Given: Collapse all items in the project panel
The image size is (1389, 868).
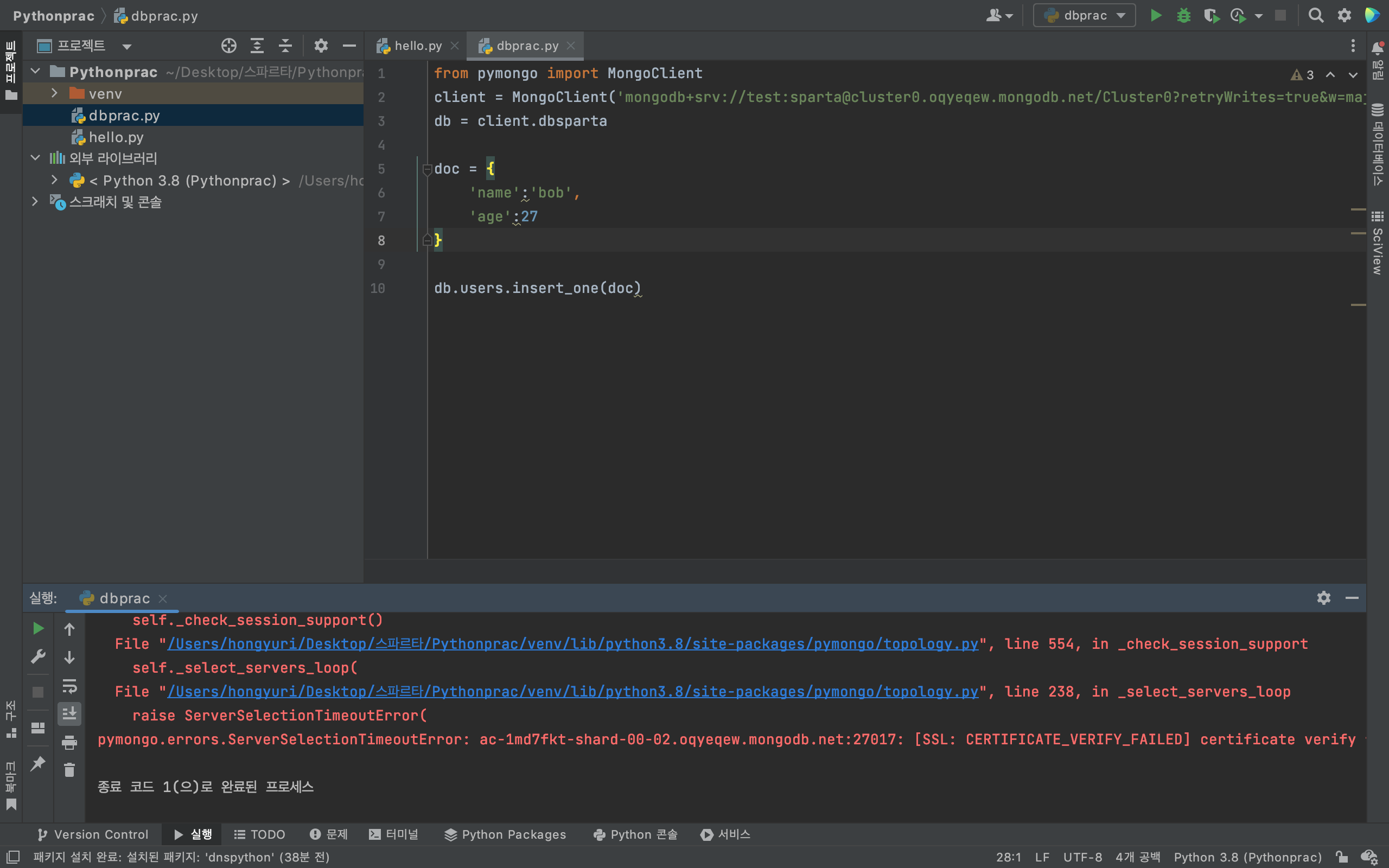Looking at the screenshot, I should [x=285, y=46].
